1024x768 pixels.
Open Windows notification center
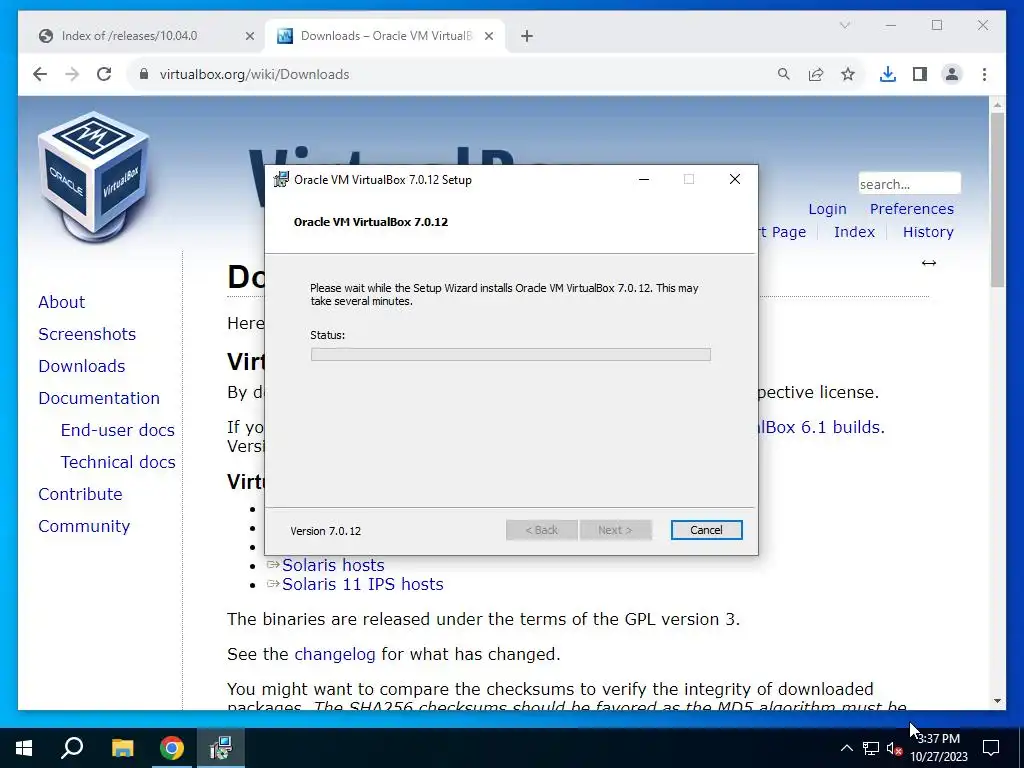[x=991, y=748]
